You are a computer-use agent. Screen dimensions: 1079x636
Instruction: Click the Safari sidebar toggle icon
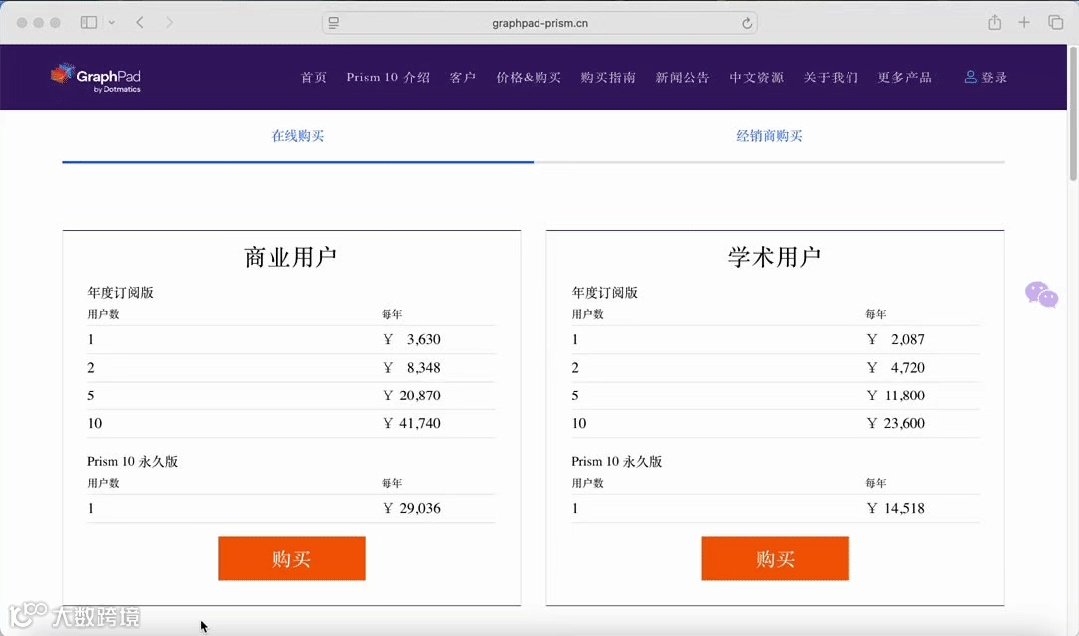coord(89,23)
